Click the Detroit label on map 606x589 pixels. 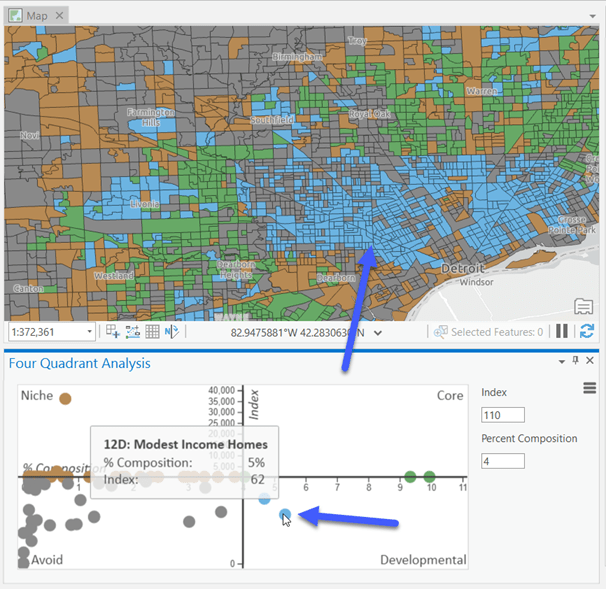click(463, 268)
